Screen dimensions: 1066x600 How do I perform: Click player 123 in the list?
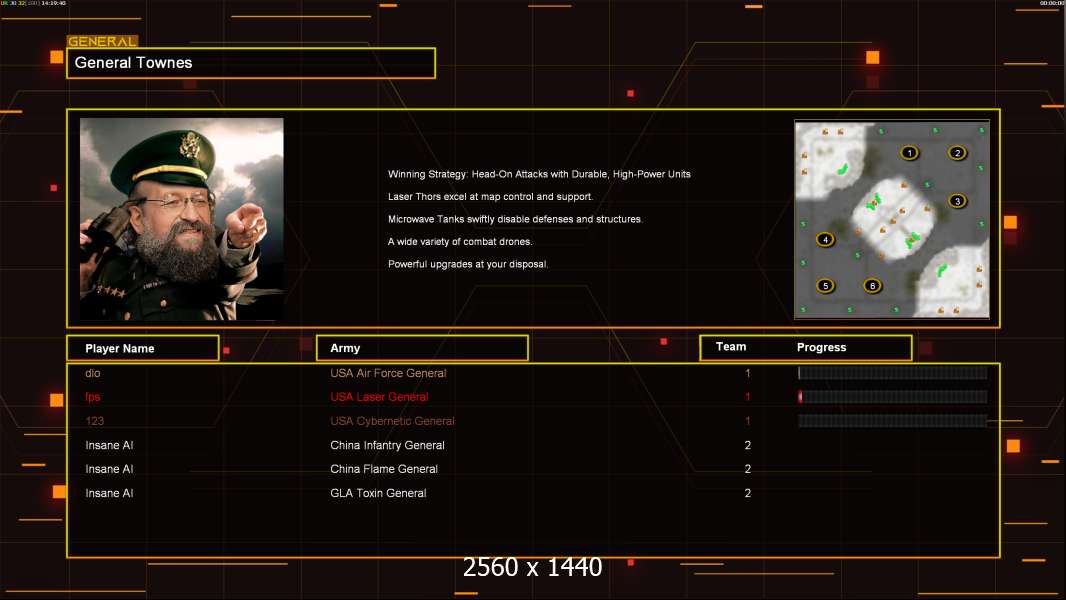[94, 421]
